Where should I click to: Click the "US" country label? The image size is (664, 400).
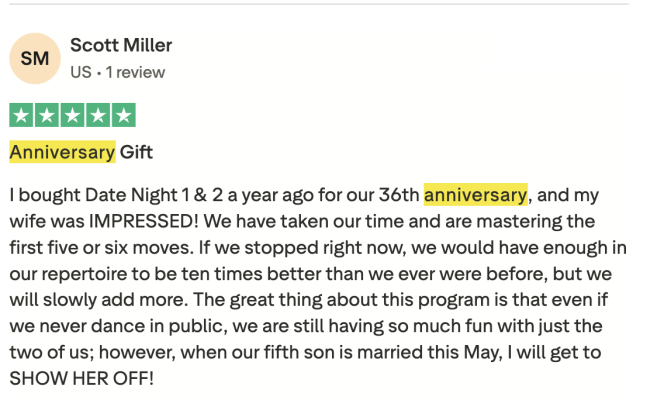tap(81, 72)
